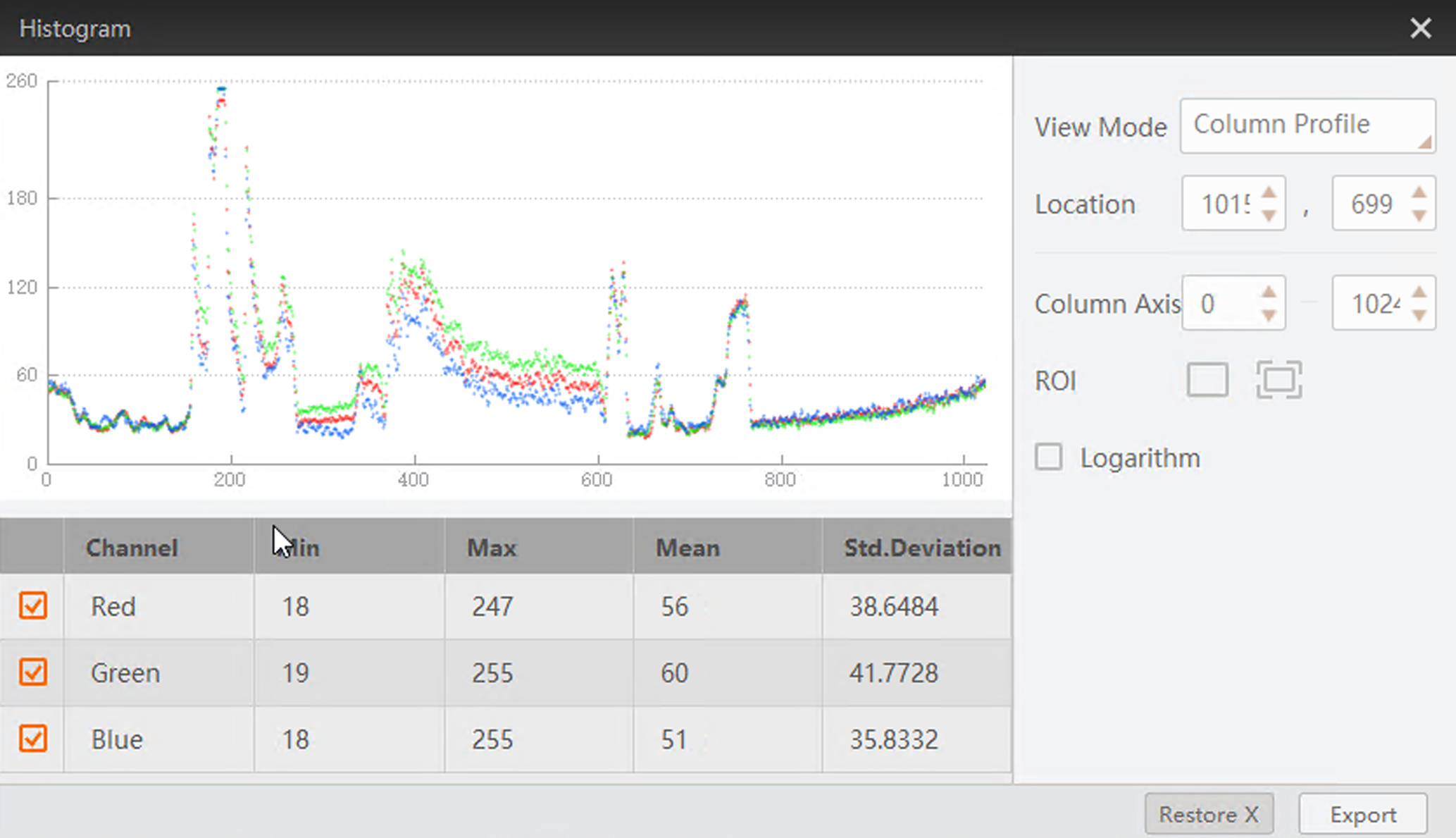Open the View Mode dropdown
Viewport: 1456px width, 838px height.
(1307, 125)
